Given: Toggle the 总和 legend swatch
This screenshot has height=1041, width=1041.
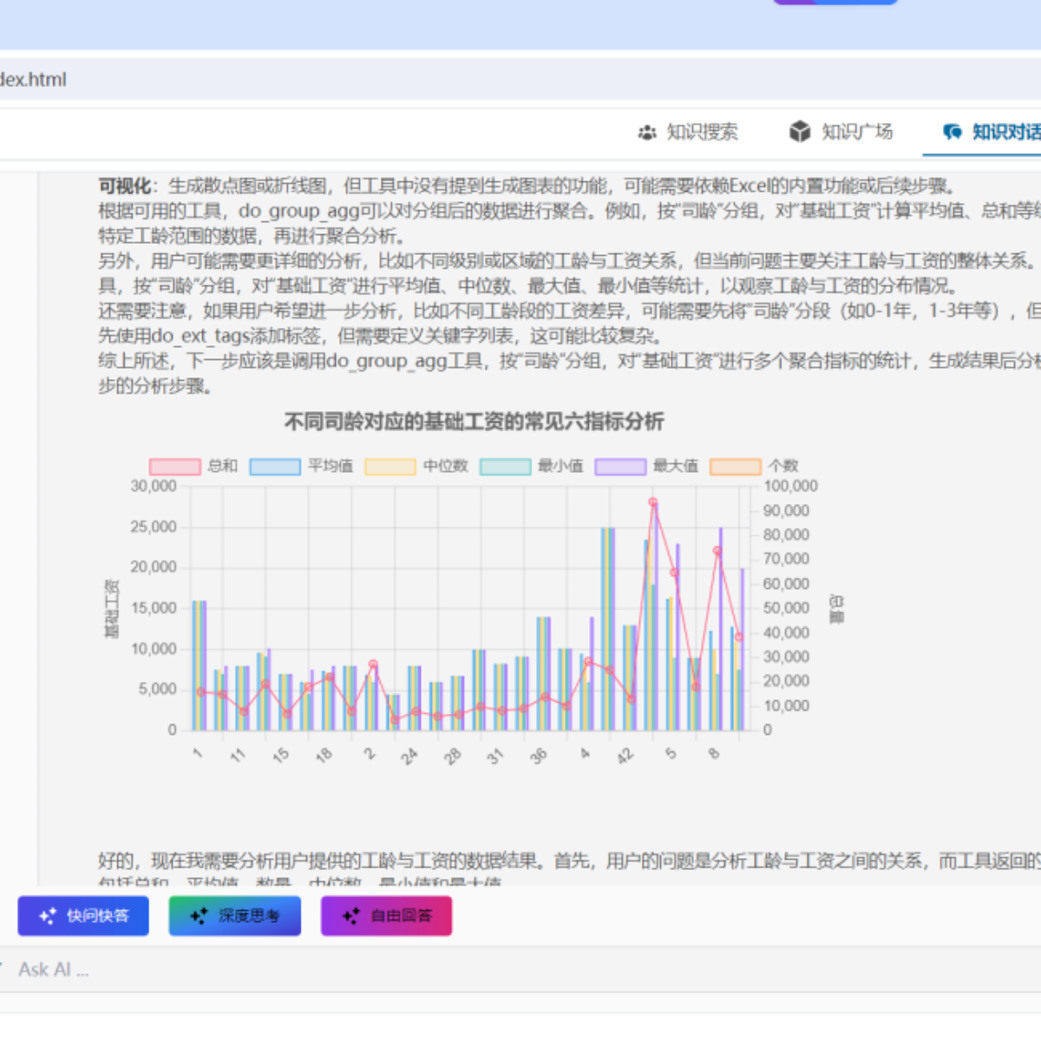Looking at the screenshot, I should (175, 467).
